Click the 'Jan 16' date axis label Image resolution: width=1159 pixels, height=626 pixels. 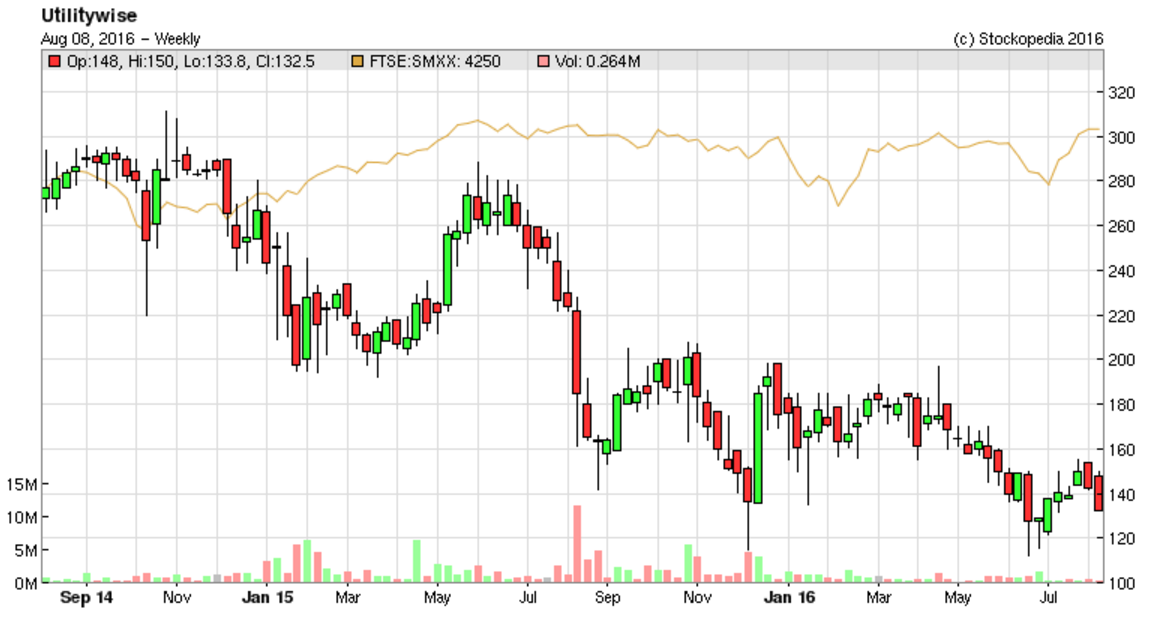click(789, 597)
